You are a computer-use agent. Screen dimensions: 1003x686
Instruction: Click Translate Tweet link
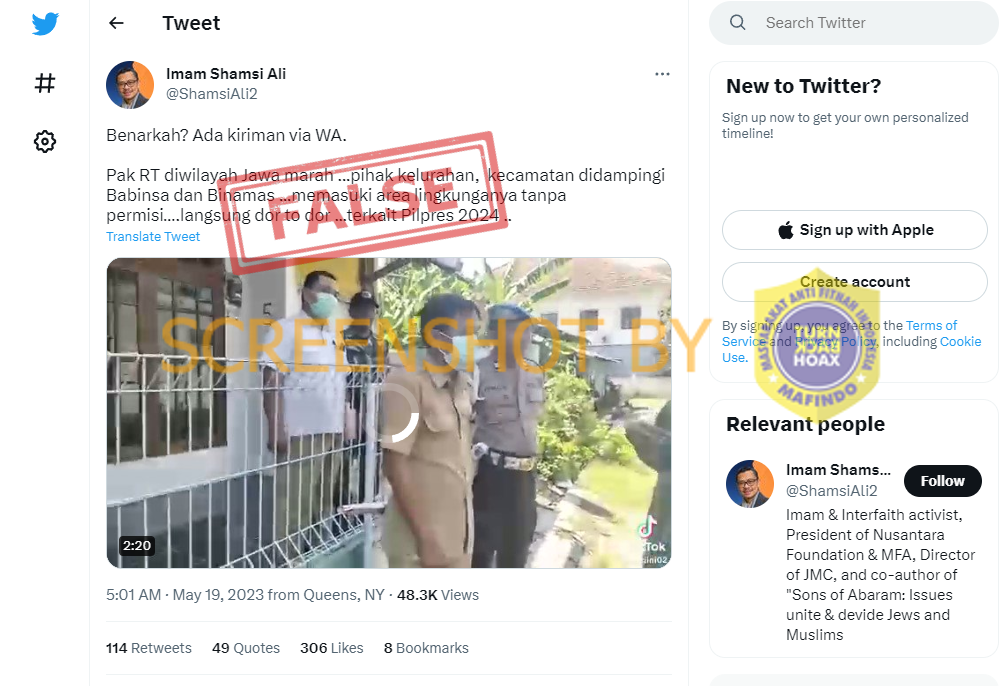click(153, 237)
